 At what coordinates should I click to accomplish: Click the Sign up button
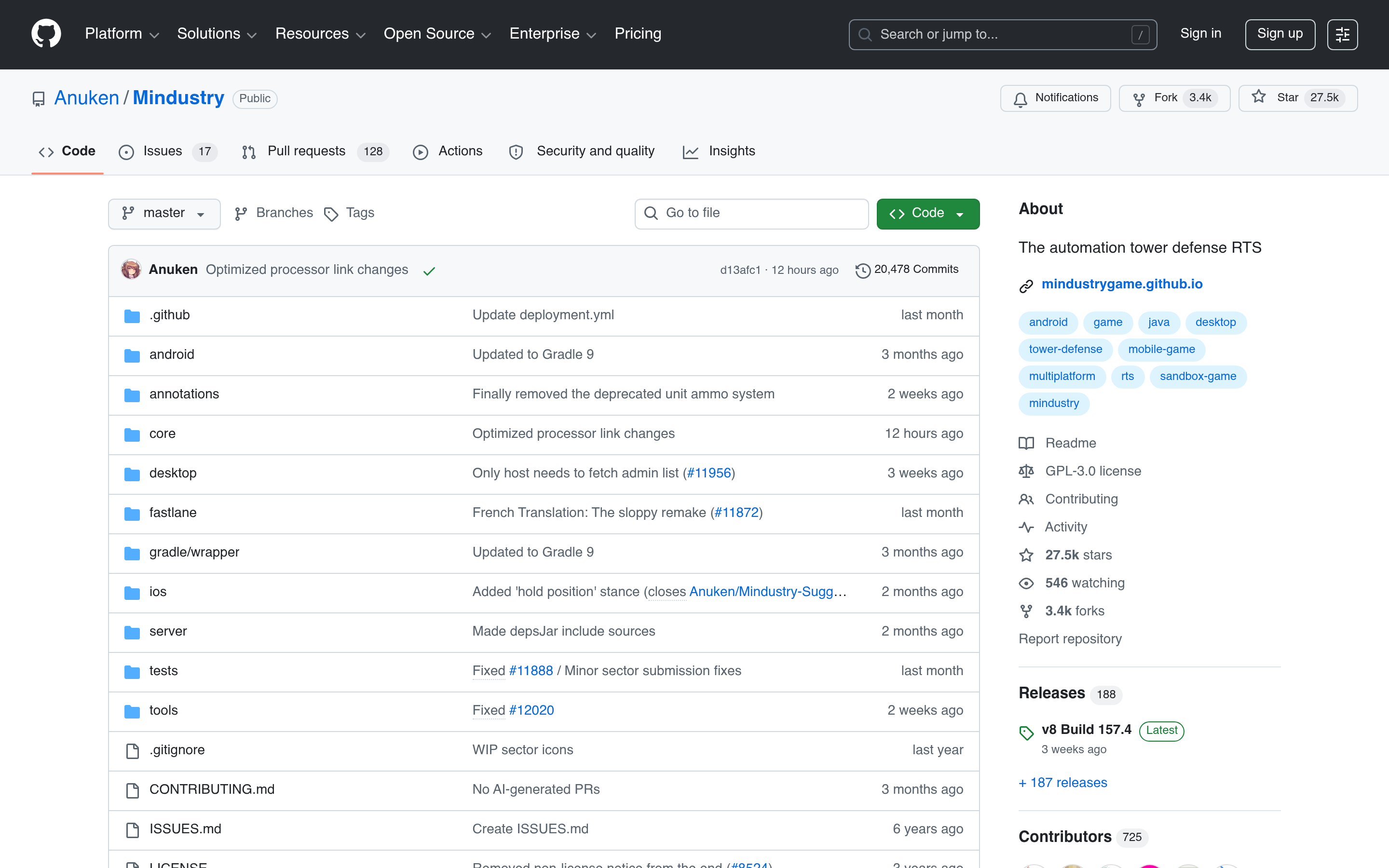click(1280, 34)
